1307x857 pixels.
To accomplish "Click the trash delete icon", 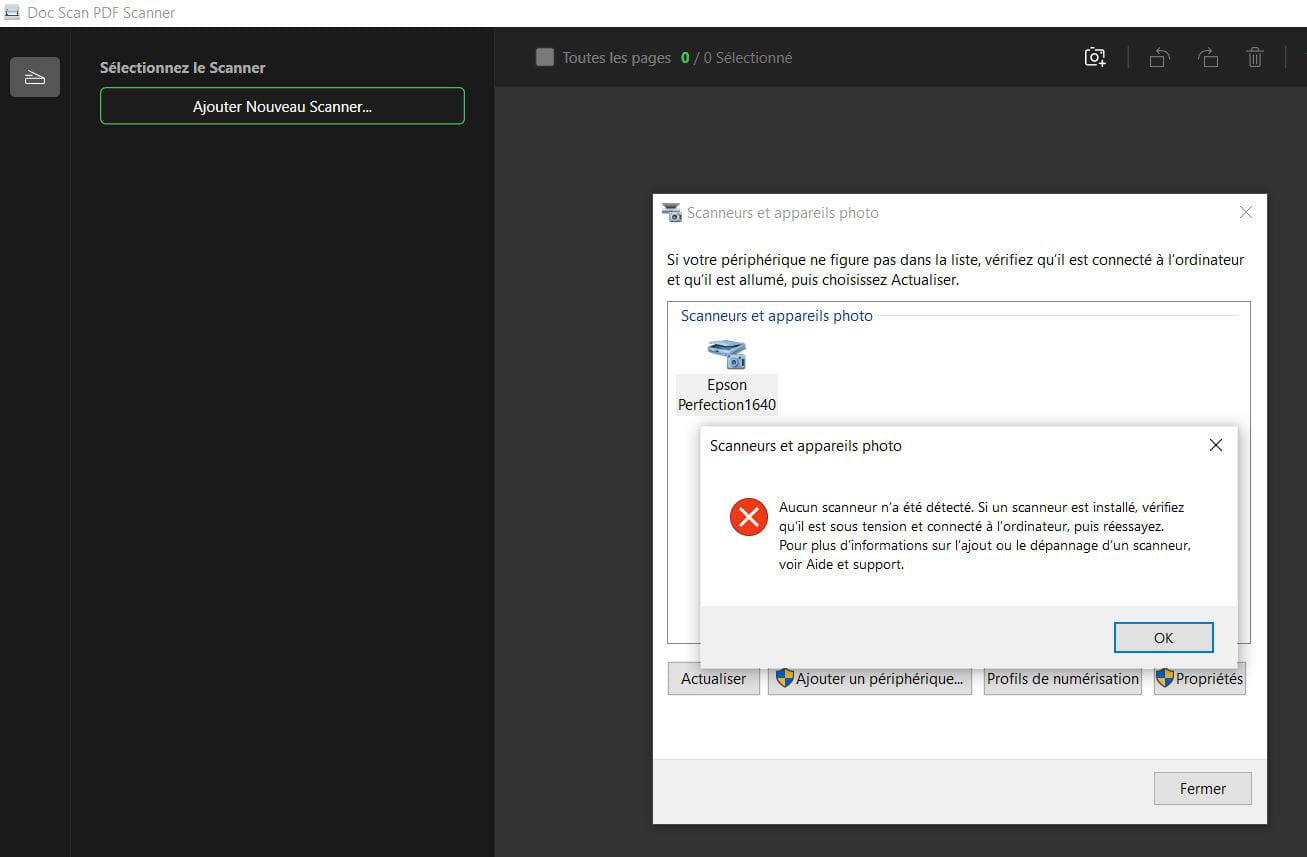I will (x=1255, y=58).
